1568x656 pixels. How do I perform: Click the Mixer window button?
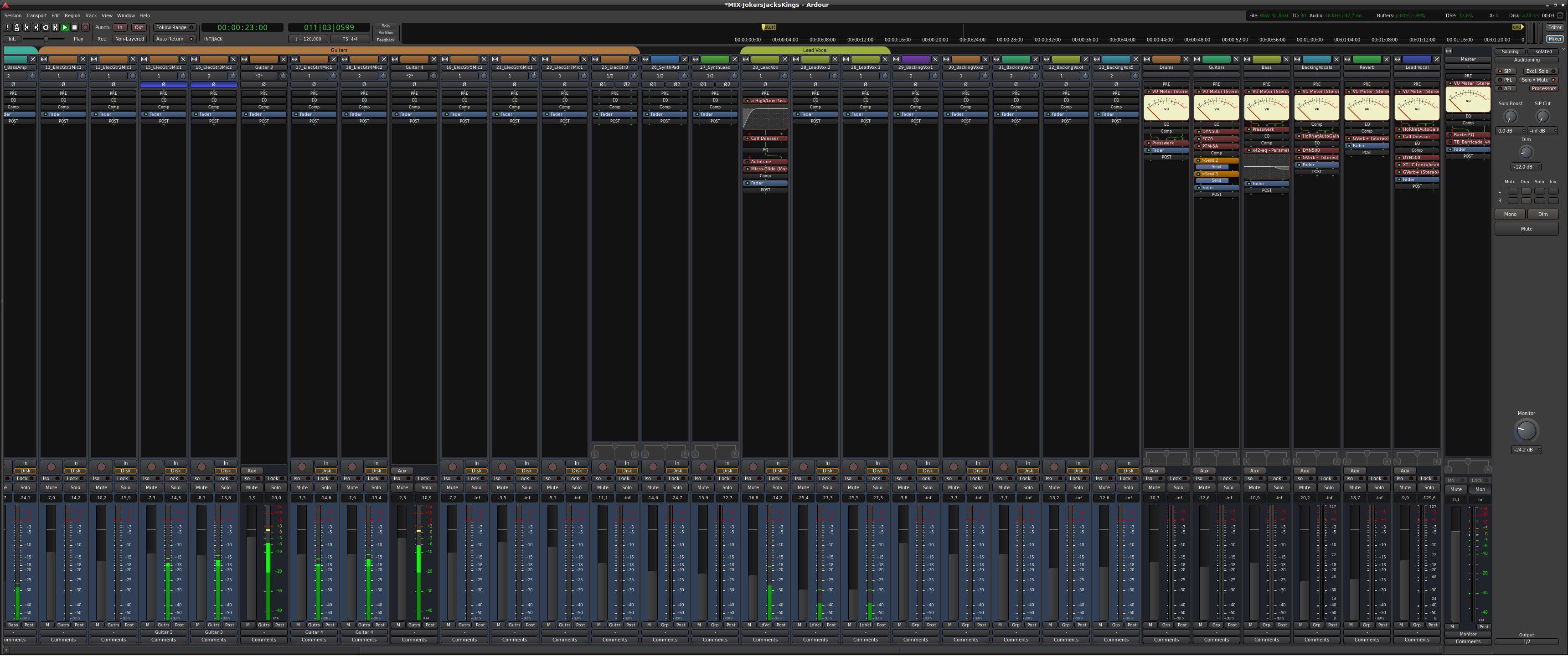1555,39
